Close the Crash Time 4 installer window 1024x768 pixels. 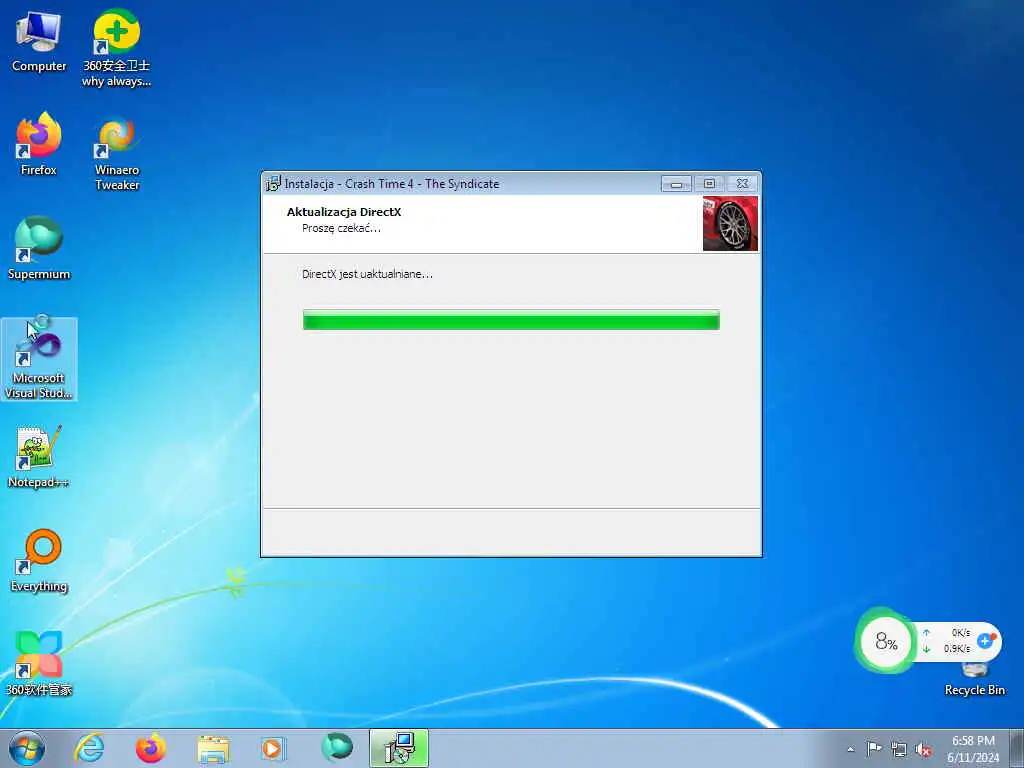[x=743, y=184]
